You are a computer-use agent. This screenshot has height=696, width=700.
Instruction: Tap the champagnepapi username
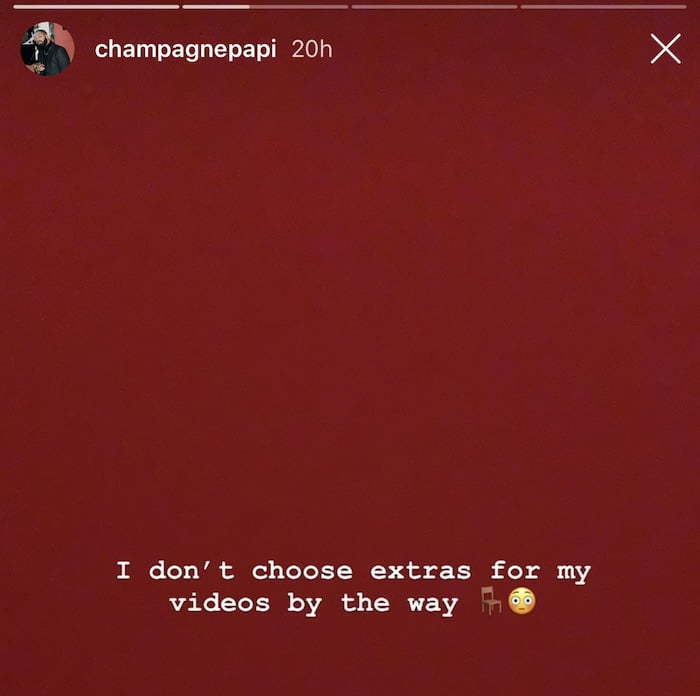point(186,49)
